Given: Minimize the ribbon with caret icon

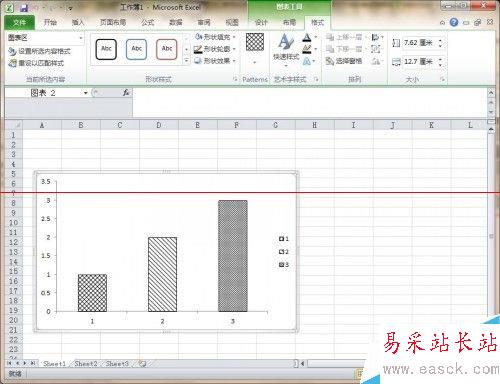Looking at the screenshot, I should 442,23.
